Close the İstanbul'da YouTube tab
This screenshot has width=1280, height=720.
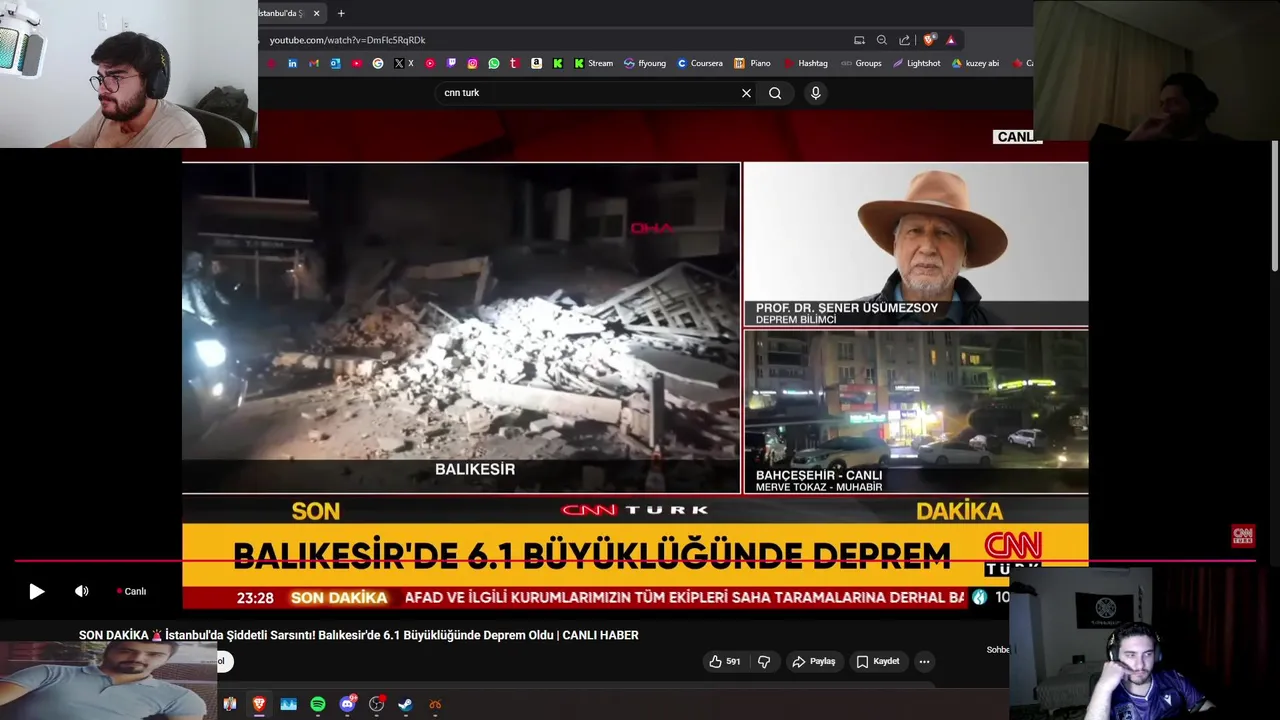316,13
